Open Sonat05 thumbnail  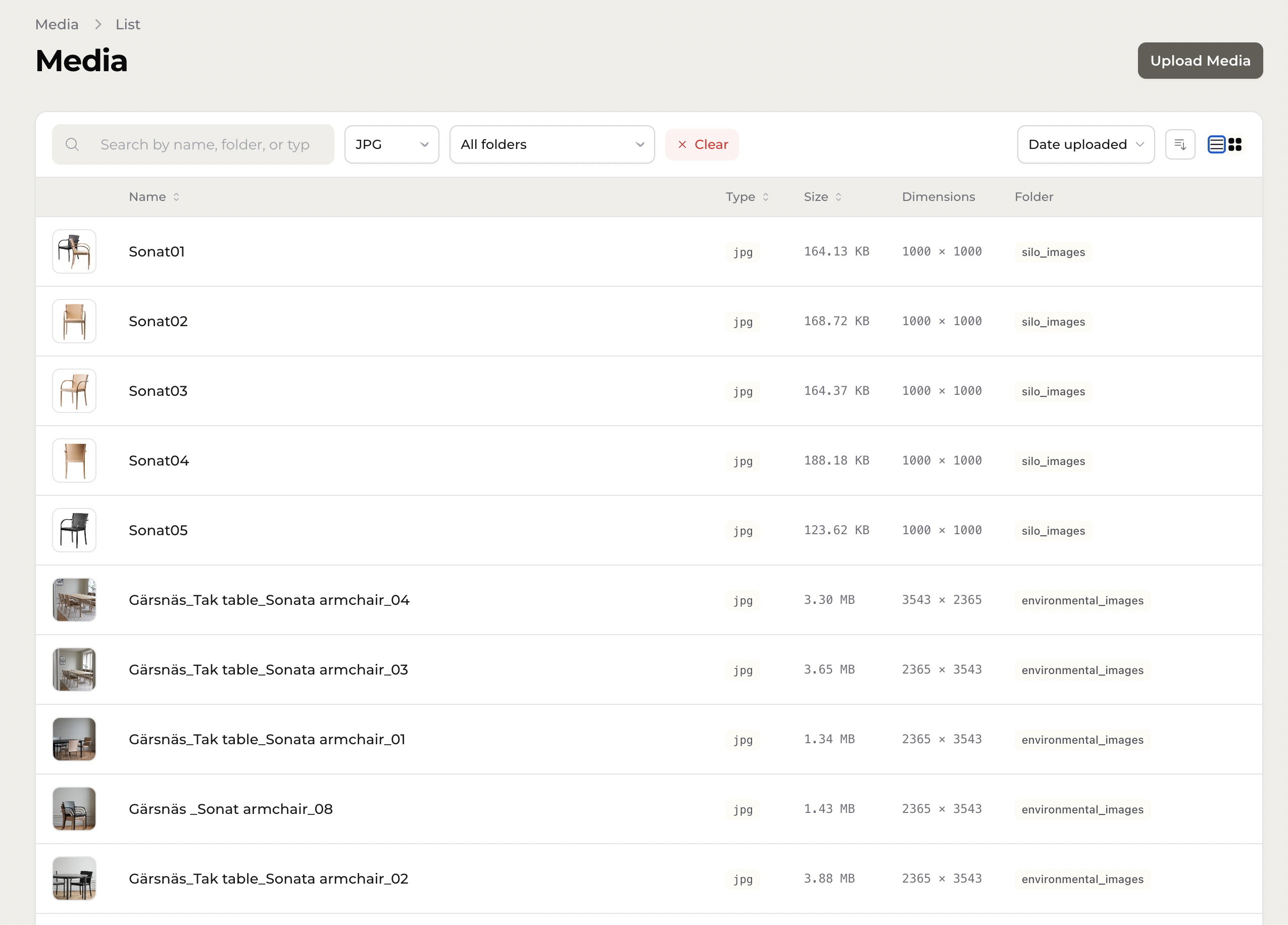(74, 530)
